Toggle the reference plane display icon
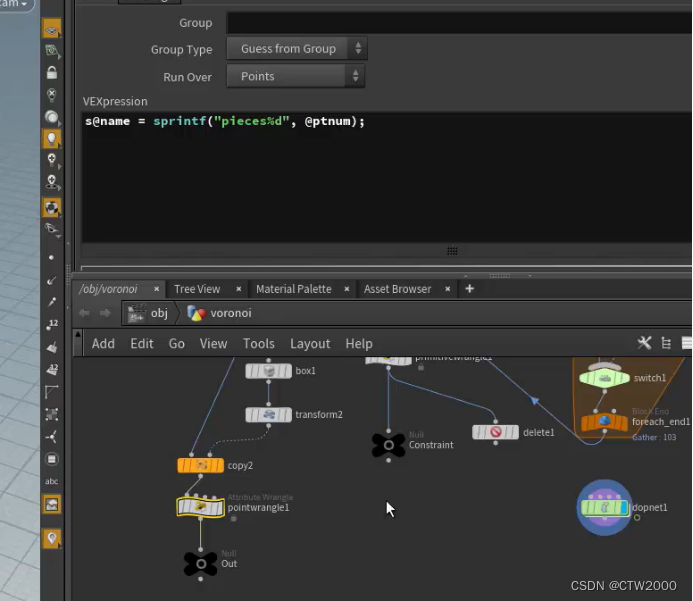The image size is (693, 601). tap(51, 29)
